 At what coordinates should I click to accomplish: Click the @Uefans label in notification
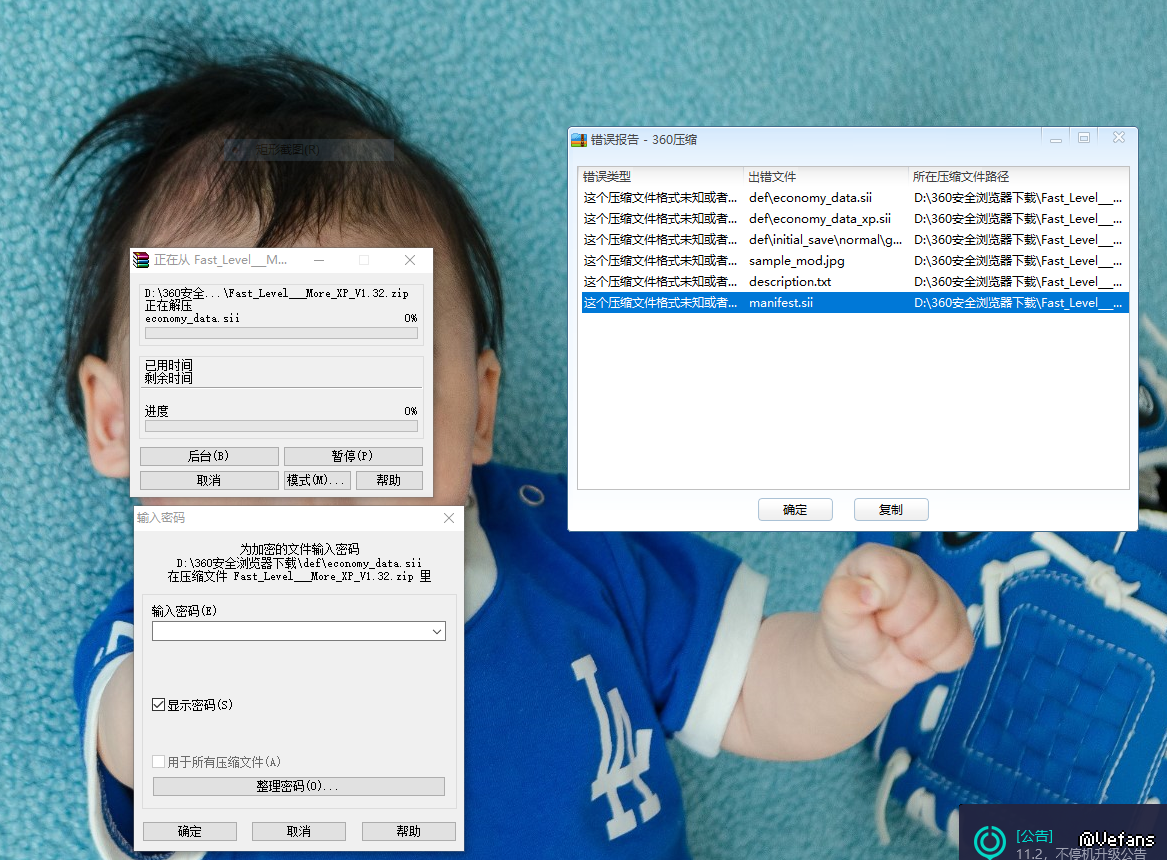[1116, 839]
